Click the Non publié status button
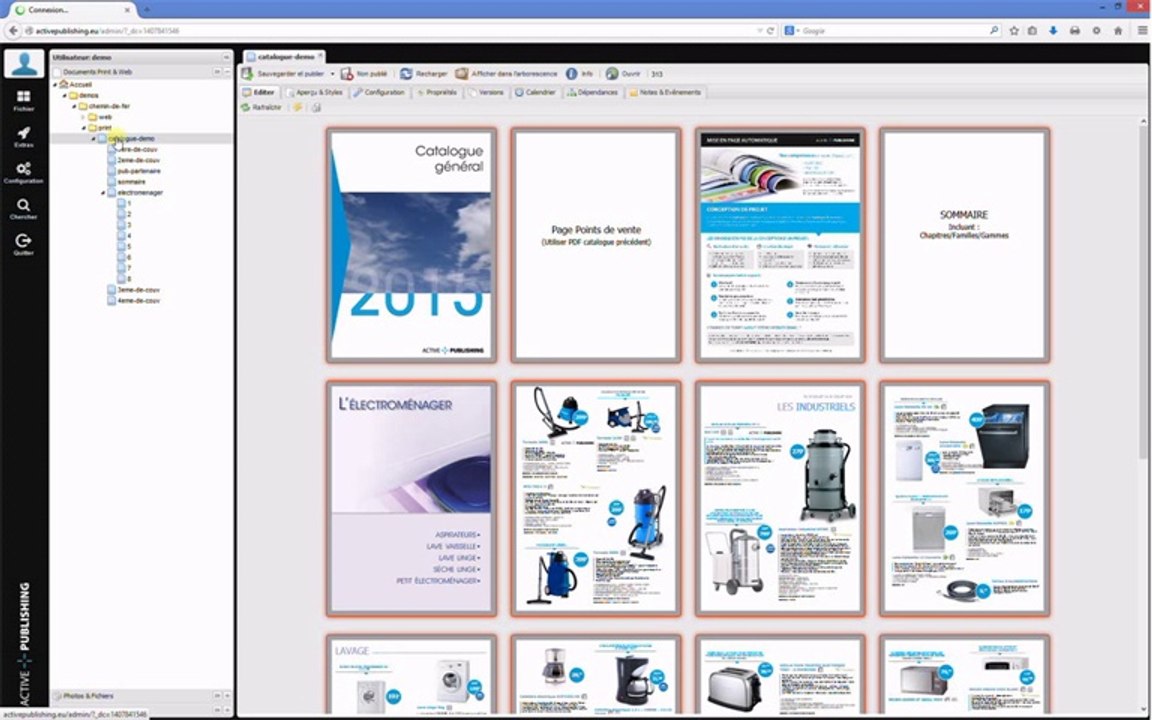 coord(364,74)
